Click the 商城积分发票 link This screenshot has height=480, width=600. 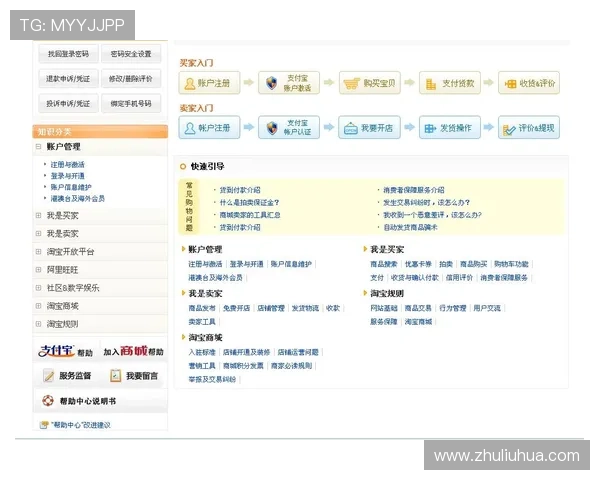[243, 366]
